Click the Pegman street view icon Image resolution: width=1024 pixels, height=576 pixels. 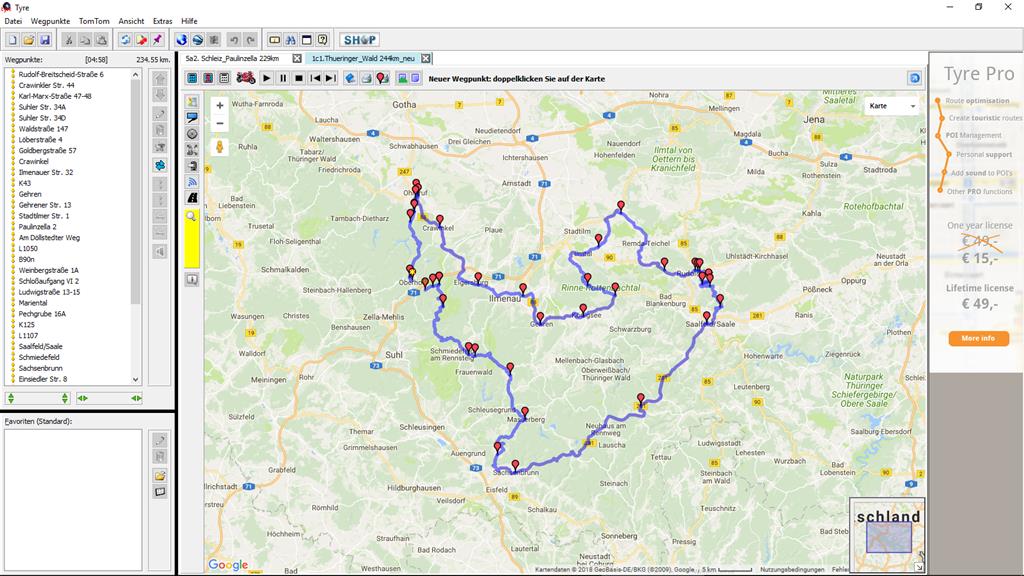click(219, 147)
